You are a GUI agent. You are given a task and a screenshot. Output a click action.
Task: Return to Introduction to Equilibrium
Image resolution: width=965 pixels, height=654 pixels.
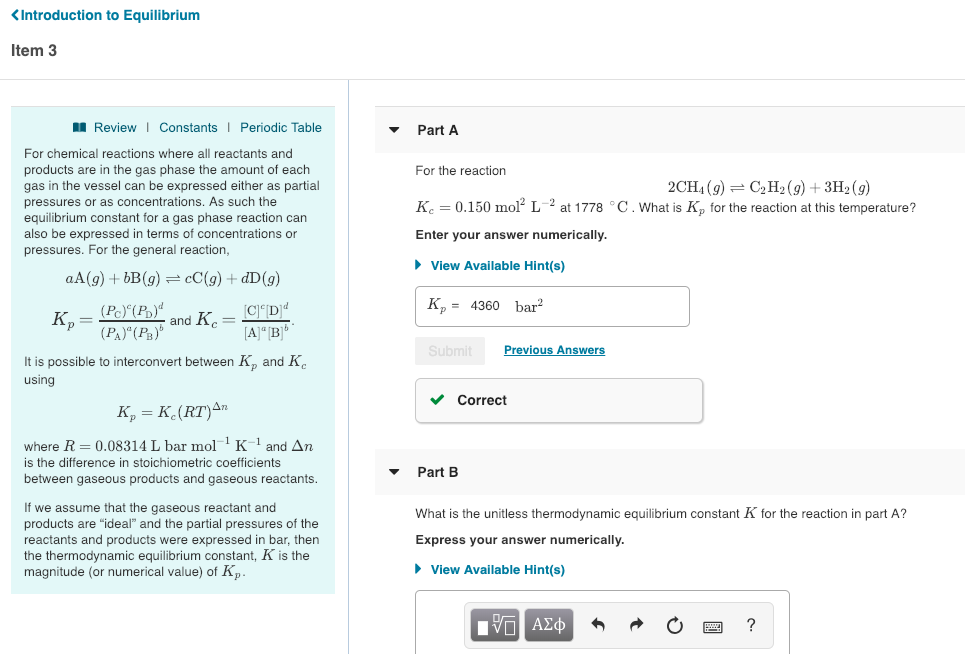tap(104, 14)
